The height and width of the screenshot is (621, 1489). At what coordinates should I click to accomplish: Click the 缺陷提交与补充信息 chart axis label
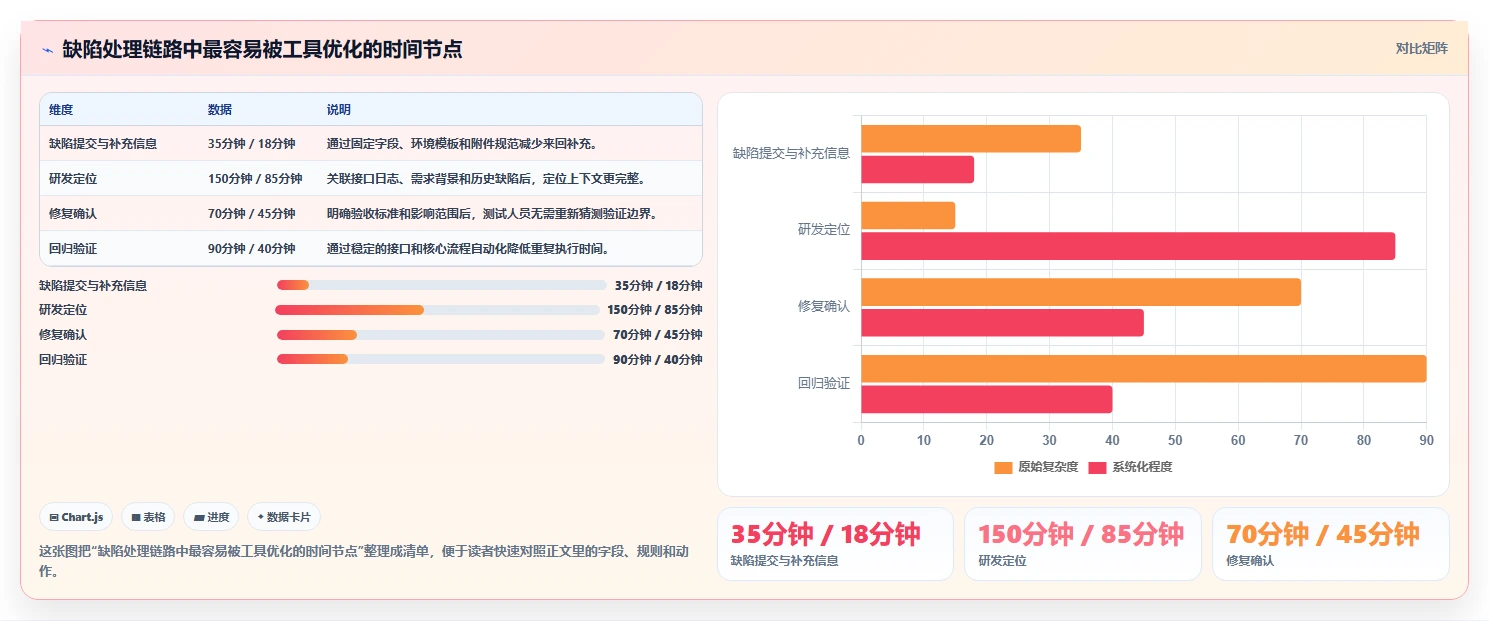click(x=791, y=153)
